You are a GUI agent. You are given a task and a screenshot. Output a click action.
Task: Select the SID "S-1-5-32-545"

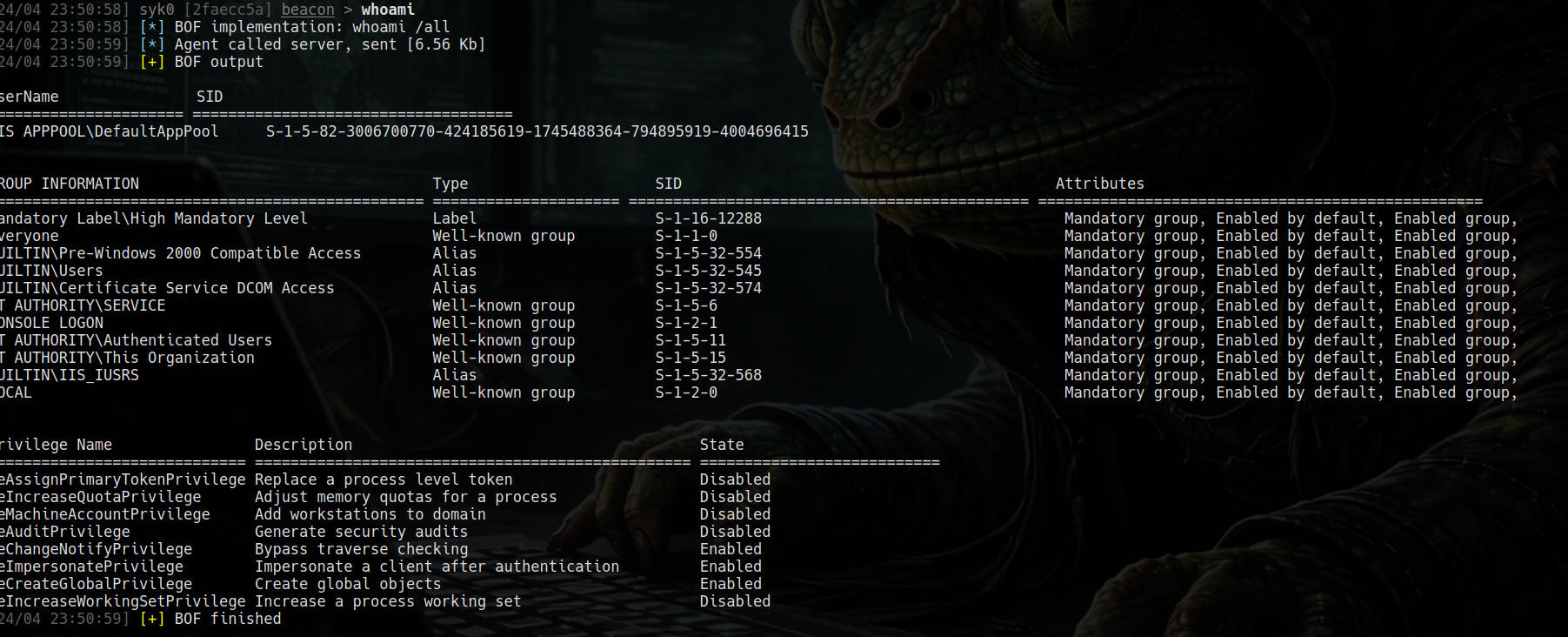[709, 271]
